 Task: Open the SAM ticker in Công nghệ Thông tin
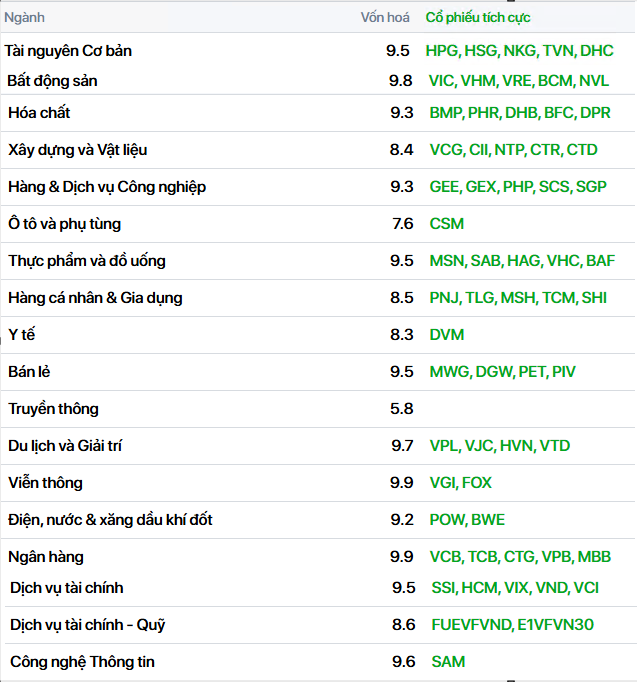point(448,662)
